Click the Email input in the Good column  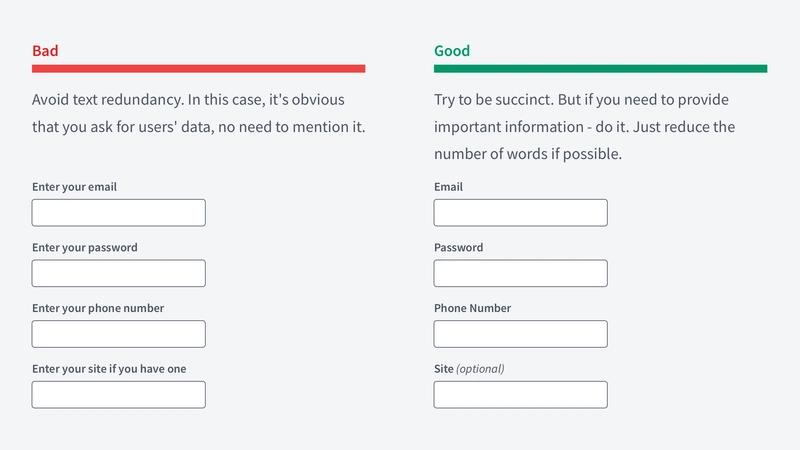tap(520, 213)
